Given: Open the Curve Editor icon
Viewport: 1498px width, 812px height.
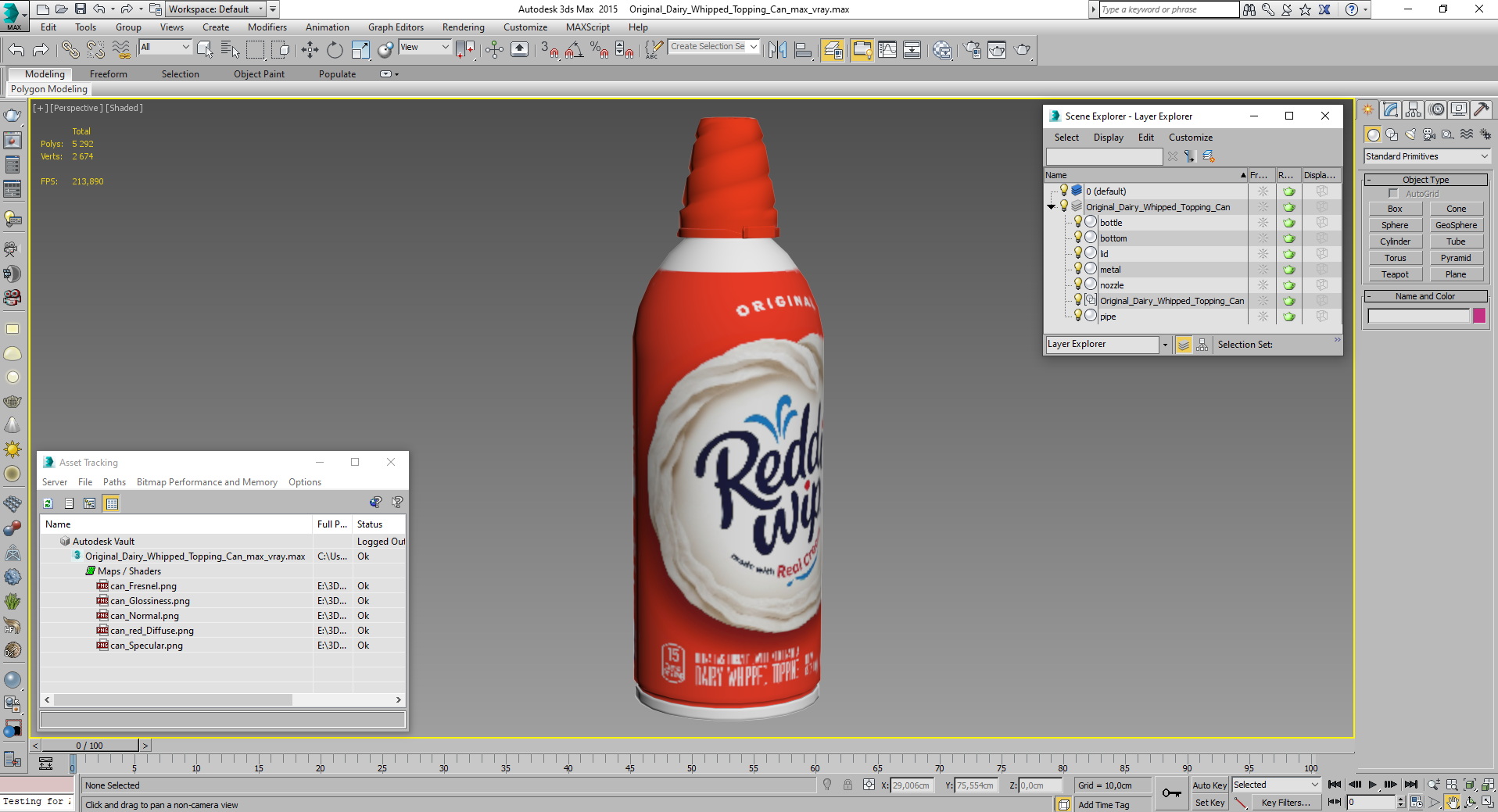Looking at the screenshot, I should point(887,50).
